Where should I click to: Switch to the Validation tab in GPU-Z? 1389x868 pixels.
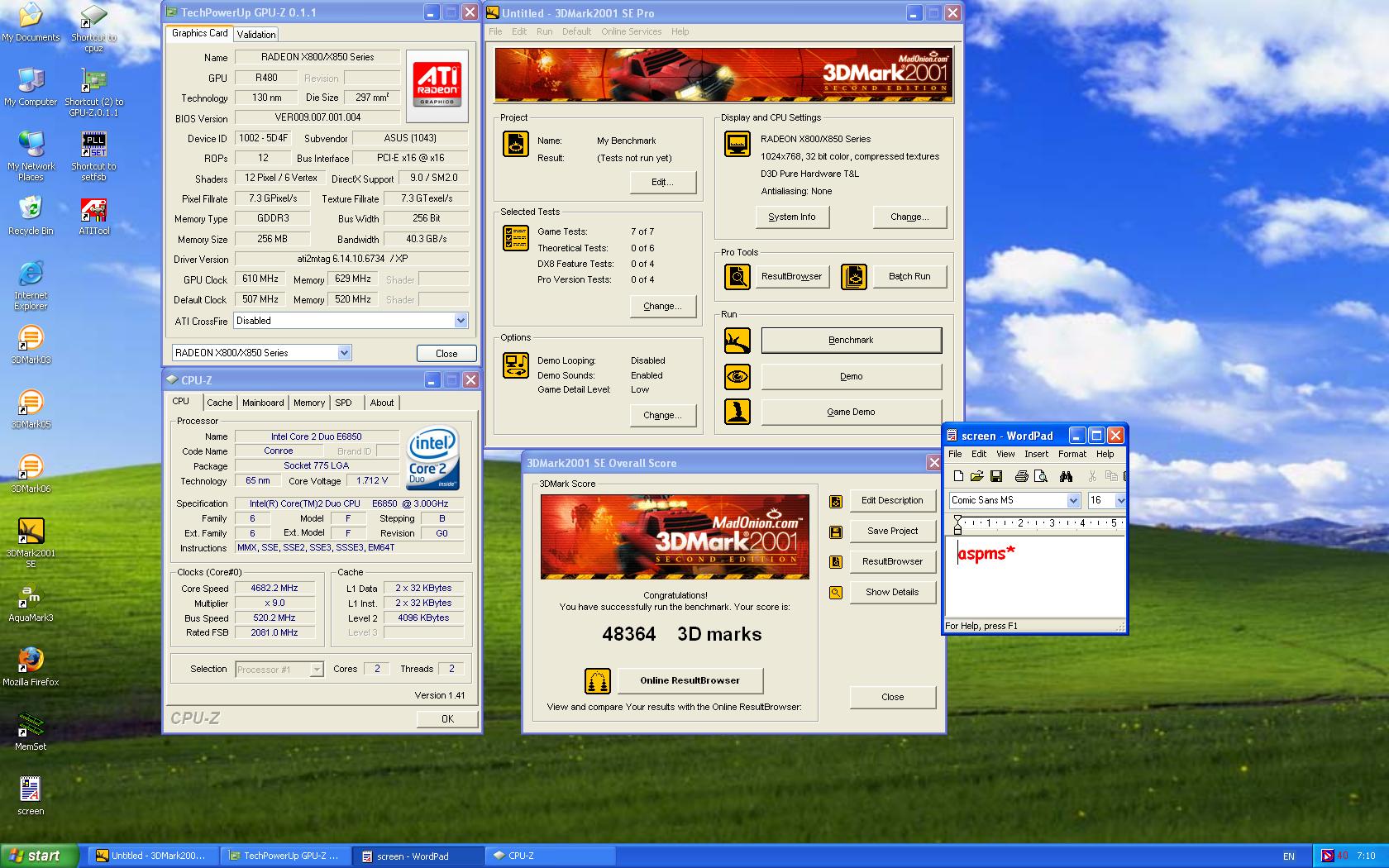(x=256, y=34)
